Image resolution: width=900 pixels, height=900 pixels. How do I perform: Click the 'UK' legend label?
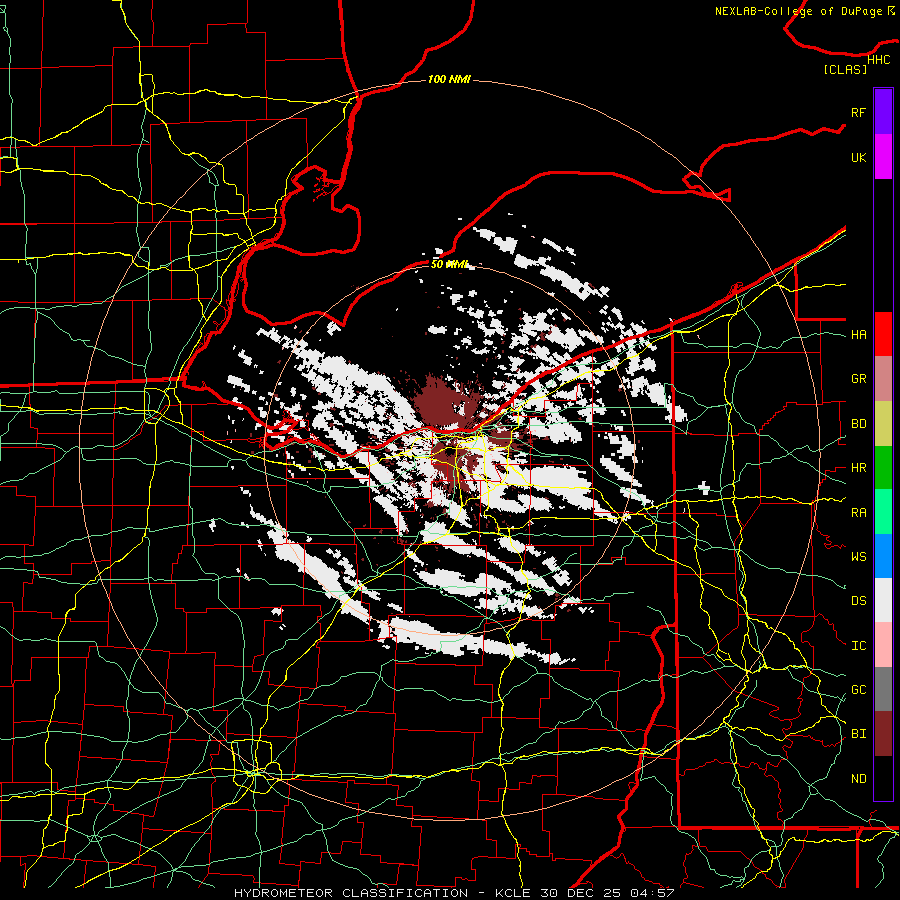(858, 157)
